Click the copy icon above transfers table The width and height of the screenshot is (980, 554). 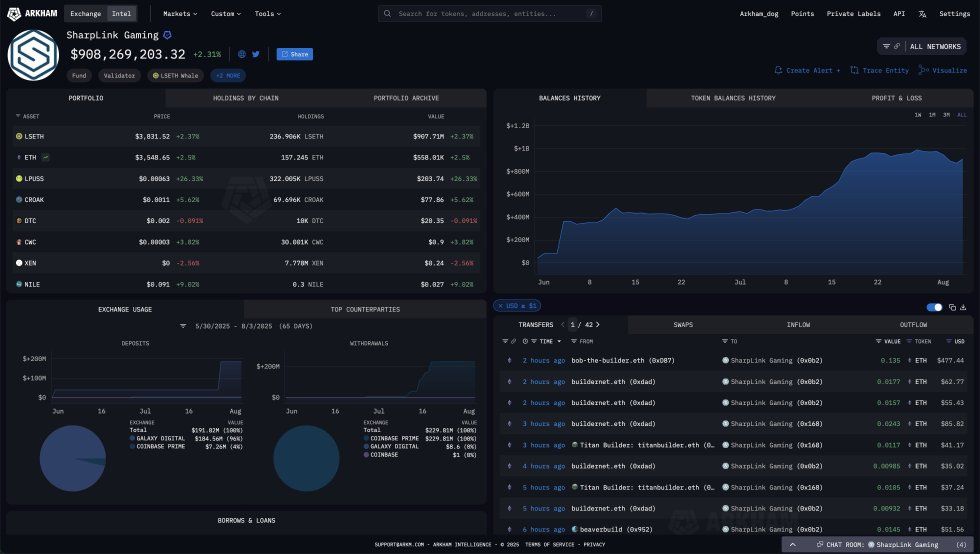pos(952,307)
